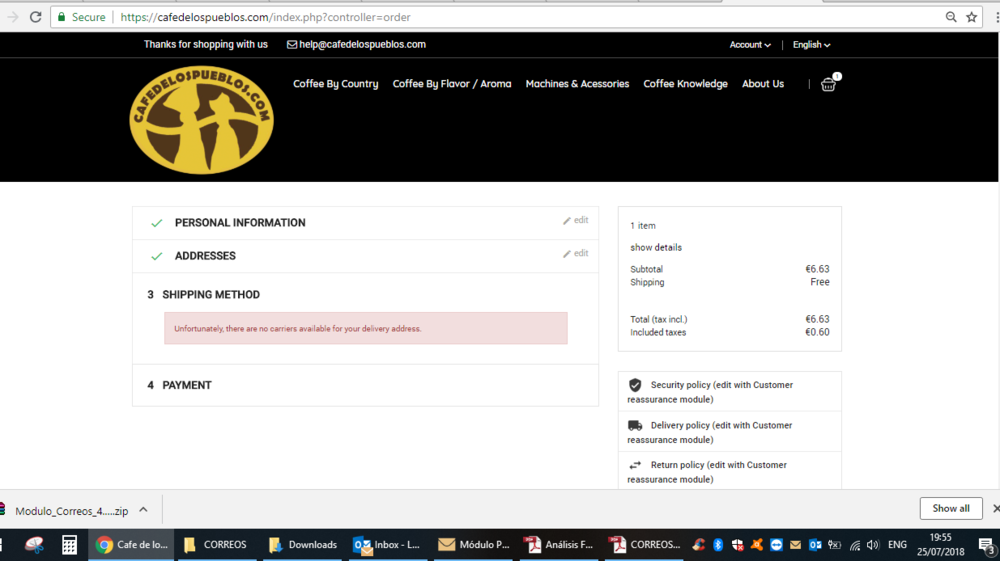Viewport: 1000px width, 561px height.
Task: Click the envelope icon beside the help email
Action: (292, 45)
